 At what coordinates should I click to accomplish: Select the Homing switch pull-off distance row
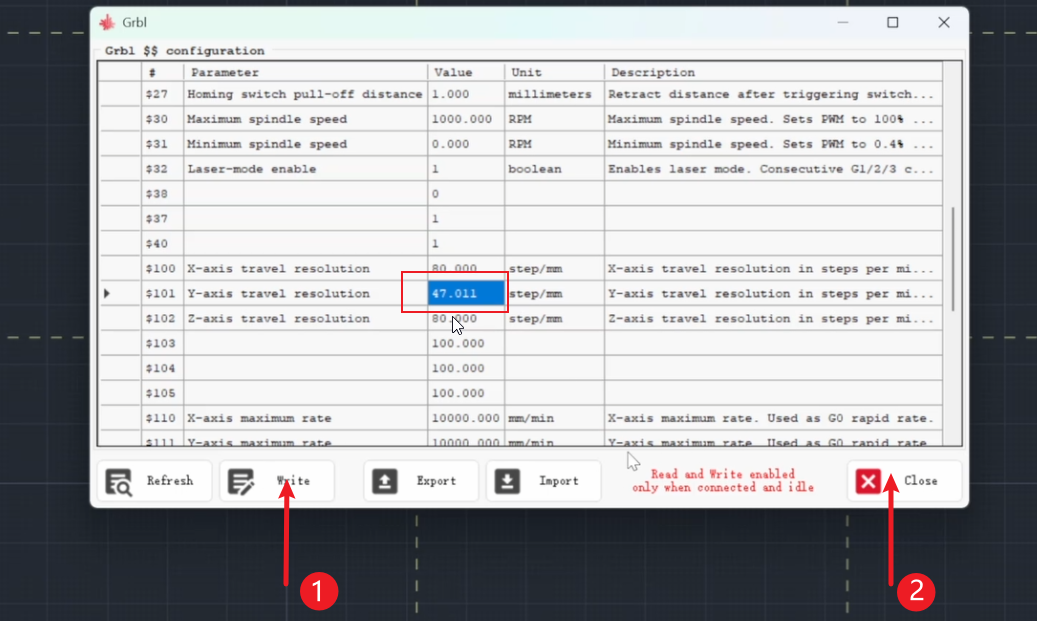(305, 94)
